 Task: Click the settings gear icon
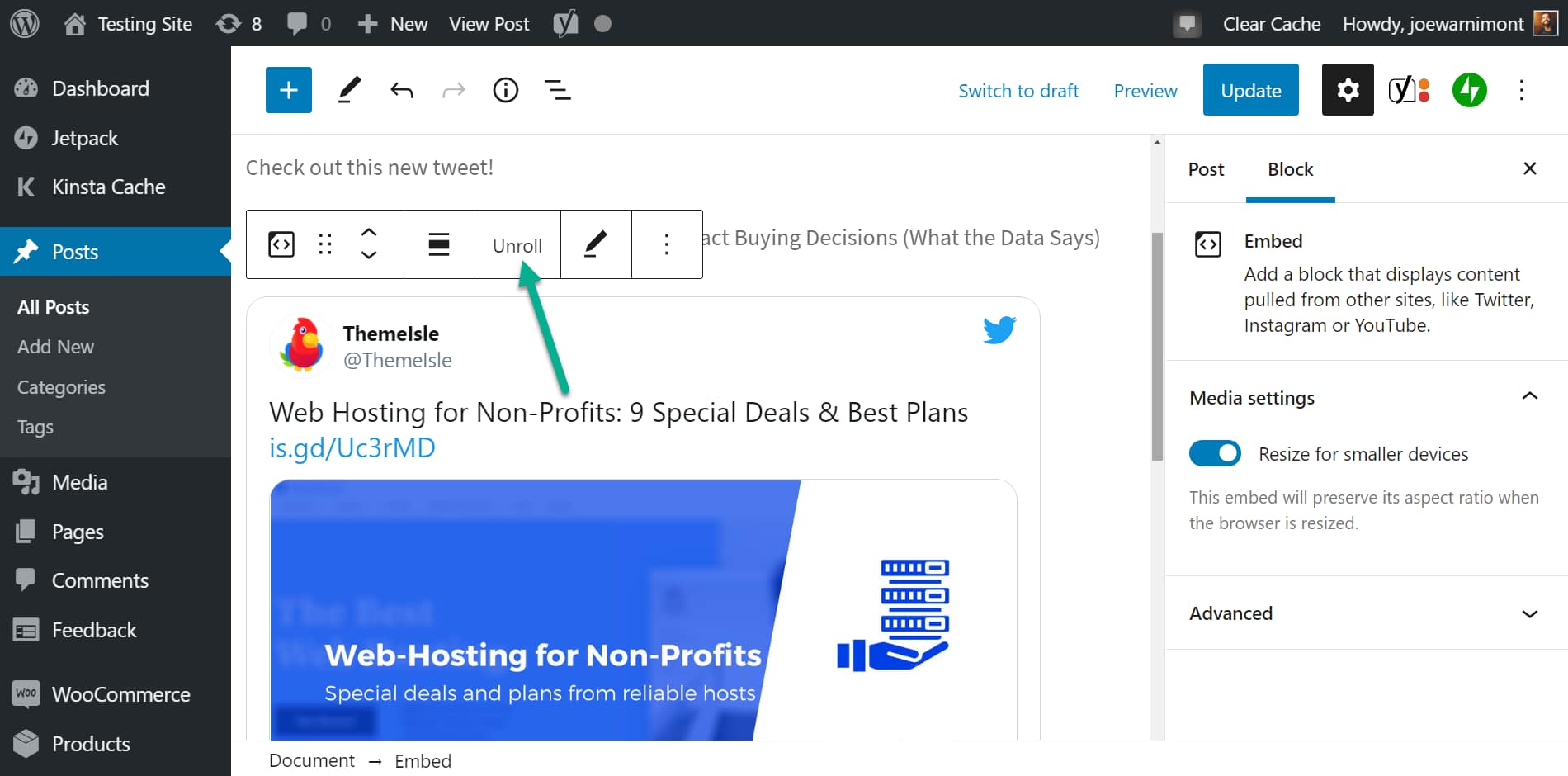1347,89
